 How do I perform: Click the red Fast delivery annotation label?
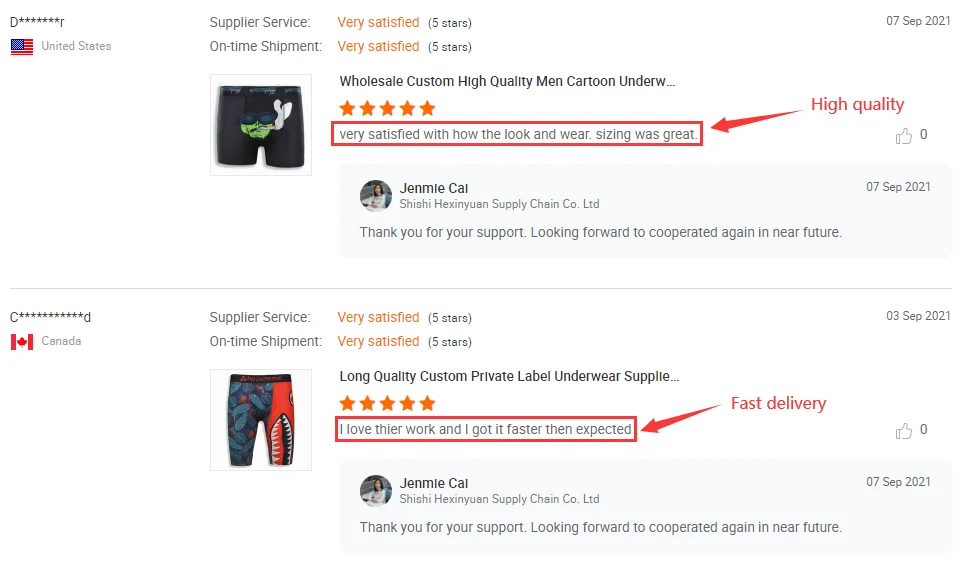click(x=778, y=403)
